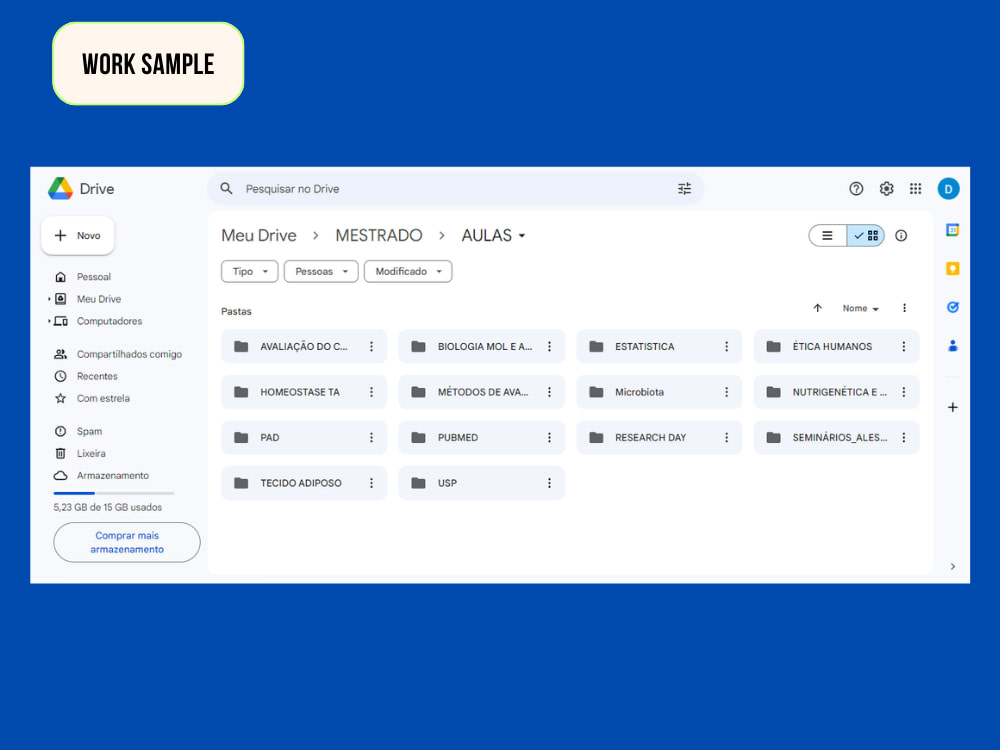Open more actions for AVALIAÇÃO DO C... folder
Screen dimensions: 1000x750
371,346
